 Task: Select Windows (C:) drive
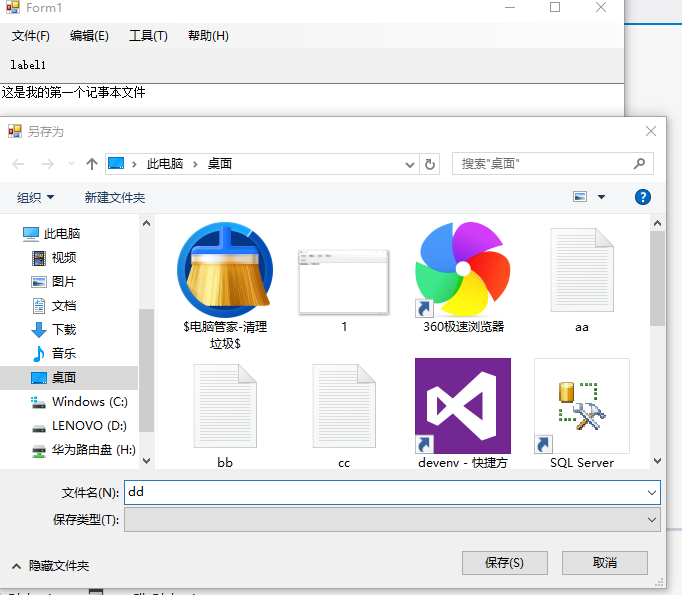click(79, 401)
